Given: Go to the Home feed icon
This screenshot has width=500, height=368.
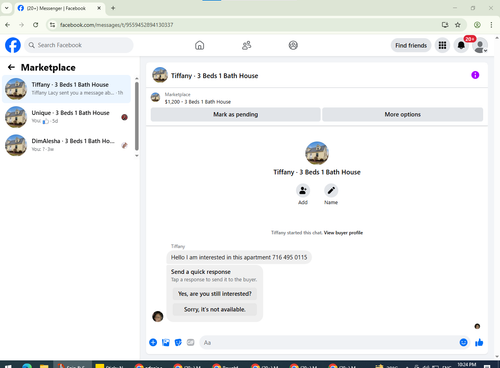Looking at the screenshot, I should pos(200,45).
